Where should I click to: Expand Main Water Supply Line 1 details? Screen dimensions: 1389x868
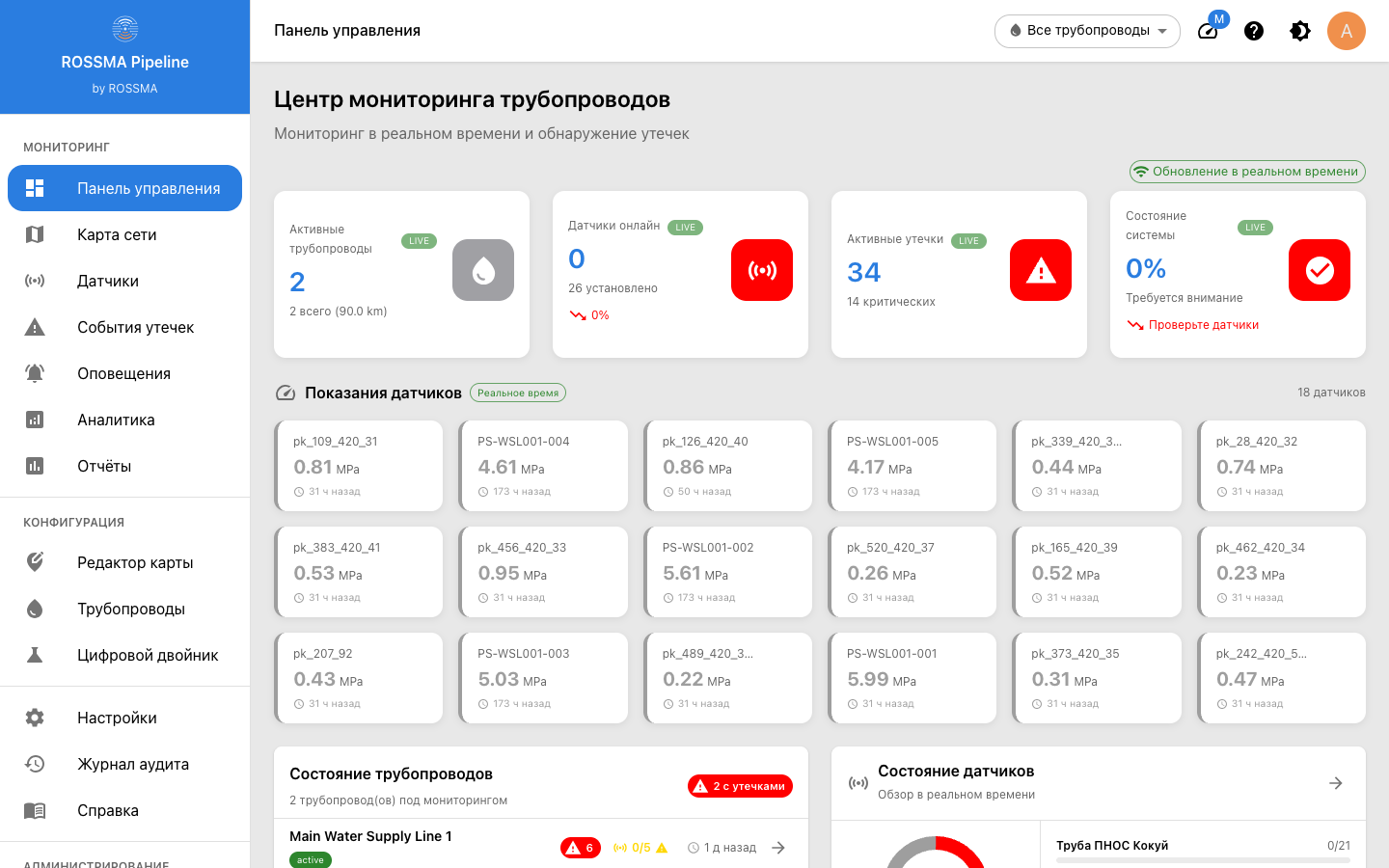point(778,847)
